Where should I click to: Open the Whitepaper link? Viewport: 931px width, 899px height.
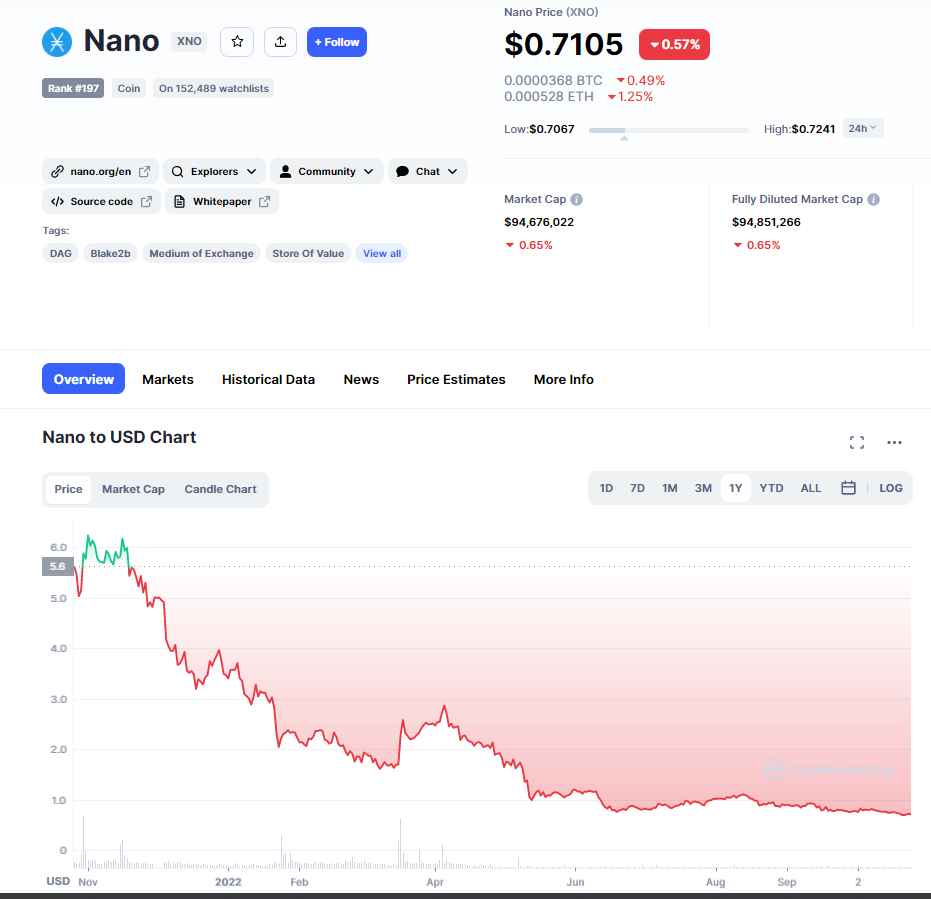click(222, 202)
